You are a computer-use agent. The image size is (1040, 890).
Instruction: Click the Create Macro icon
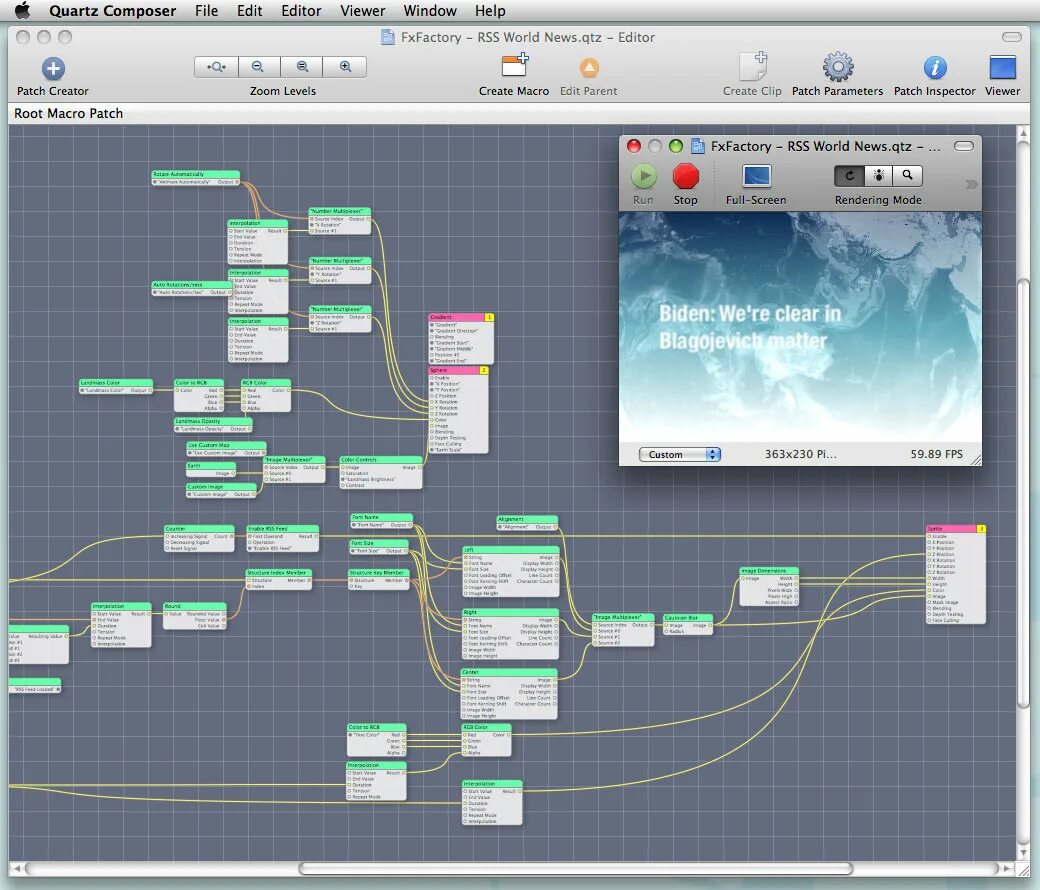pyautogui.click(x=514, y=67)
